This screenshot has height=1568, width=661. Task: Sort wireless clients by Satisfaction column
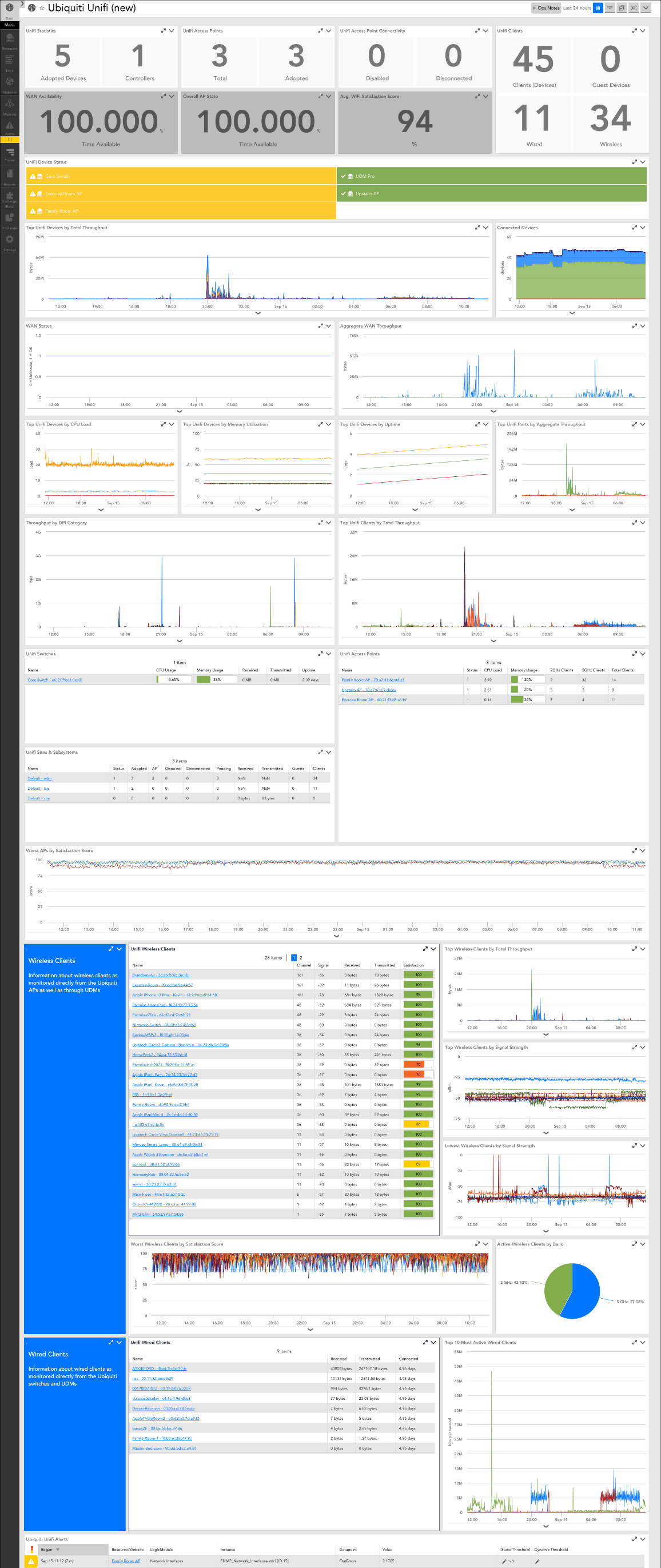pos(413,965)
